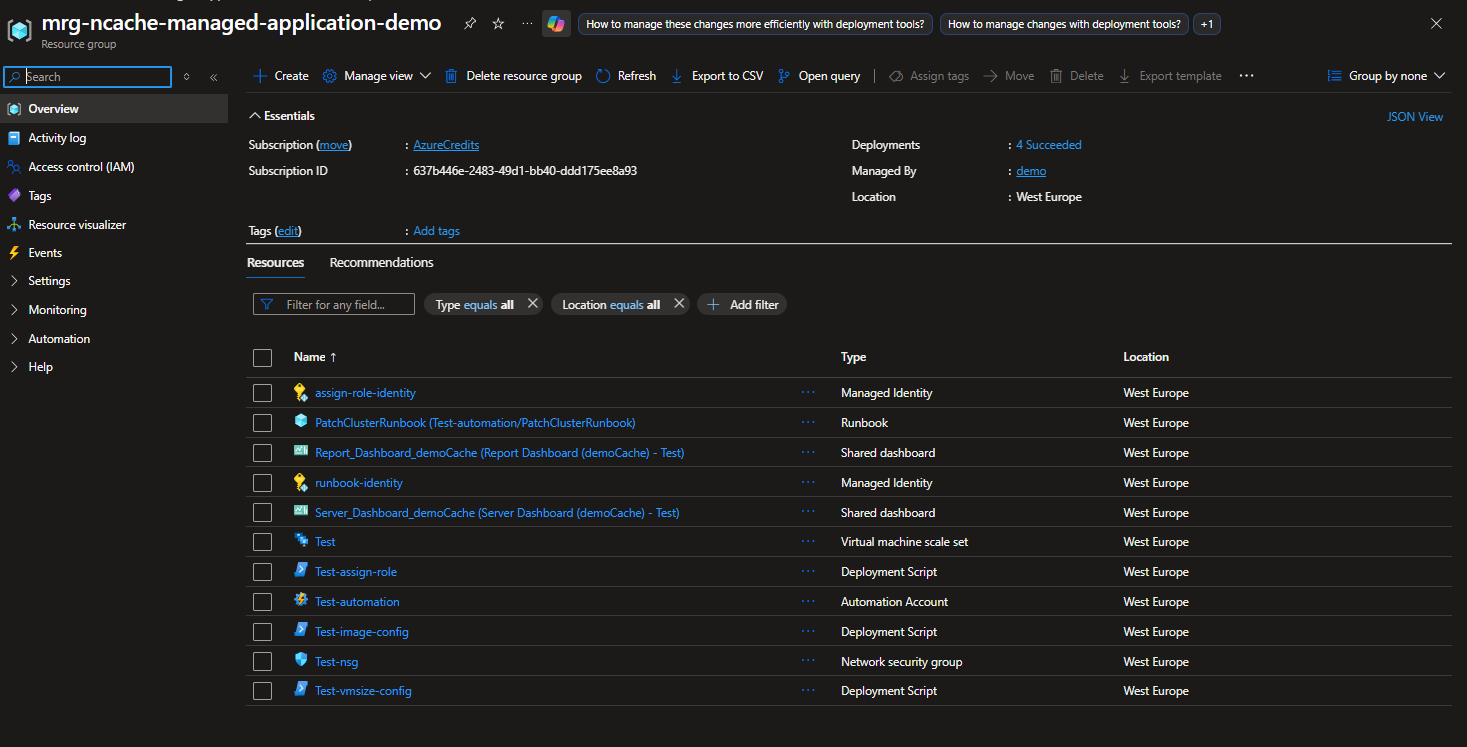Screen dimensions: 1467x747
Task: Star the resource group as favorite
Action: point(498,23)
